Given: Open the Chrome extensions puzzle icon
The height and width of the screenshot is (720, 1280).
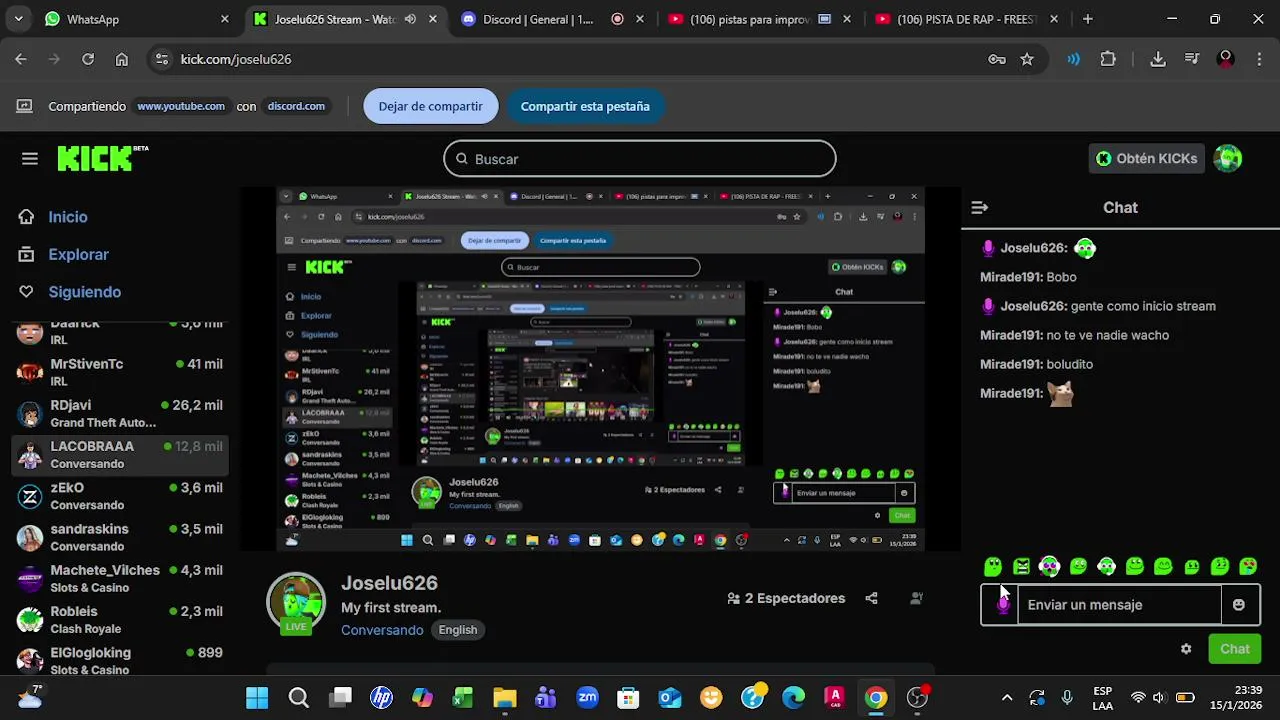Looking at the screenshot, I should point(1108,59).
